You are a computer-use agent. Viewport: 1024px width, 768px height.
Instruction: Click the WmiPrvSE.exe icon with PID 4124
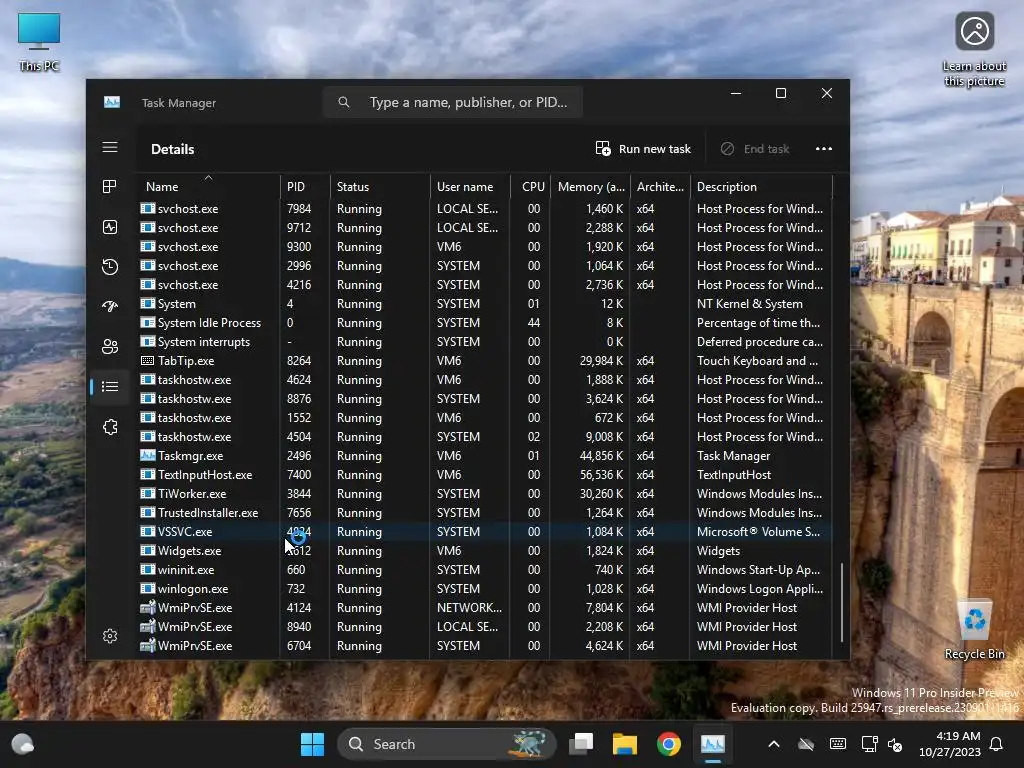(x=148, y=607)
